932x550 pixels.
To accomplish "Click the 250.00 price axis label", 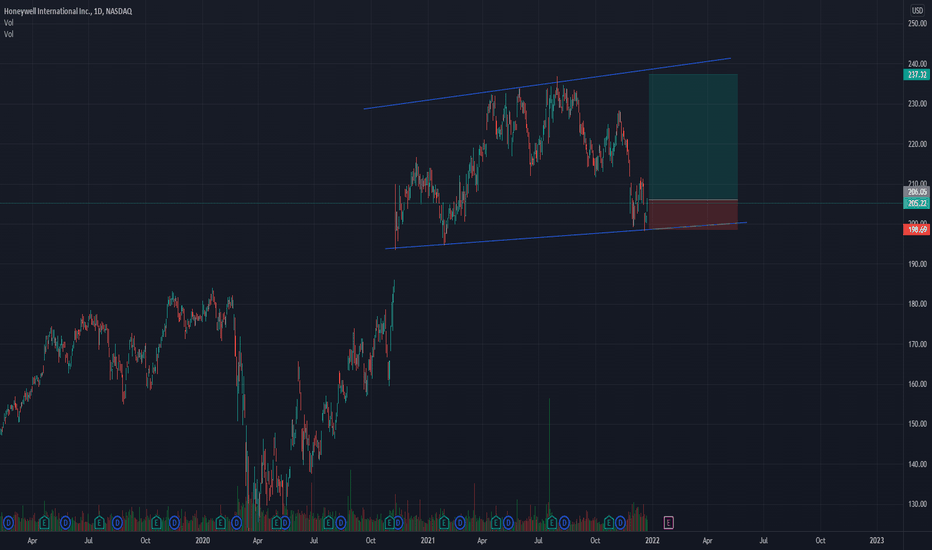I will click(x=917, y=24).
